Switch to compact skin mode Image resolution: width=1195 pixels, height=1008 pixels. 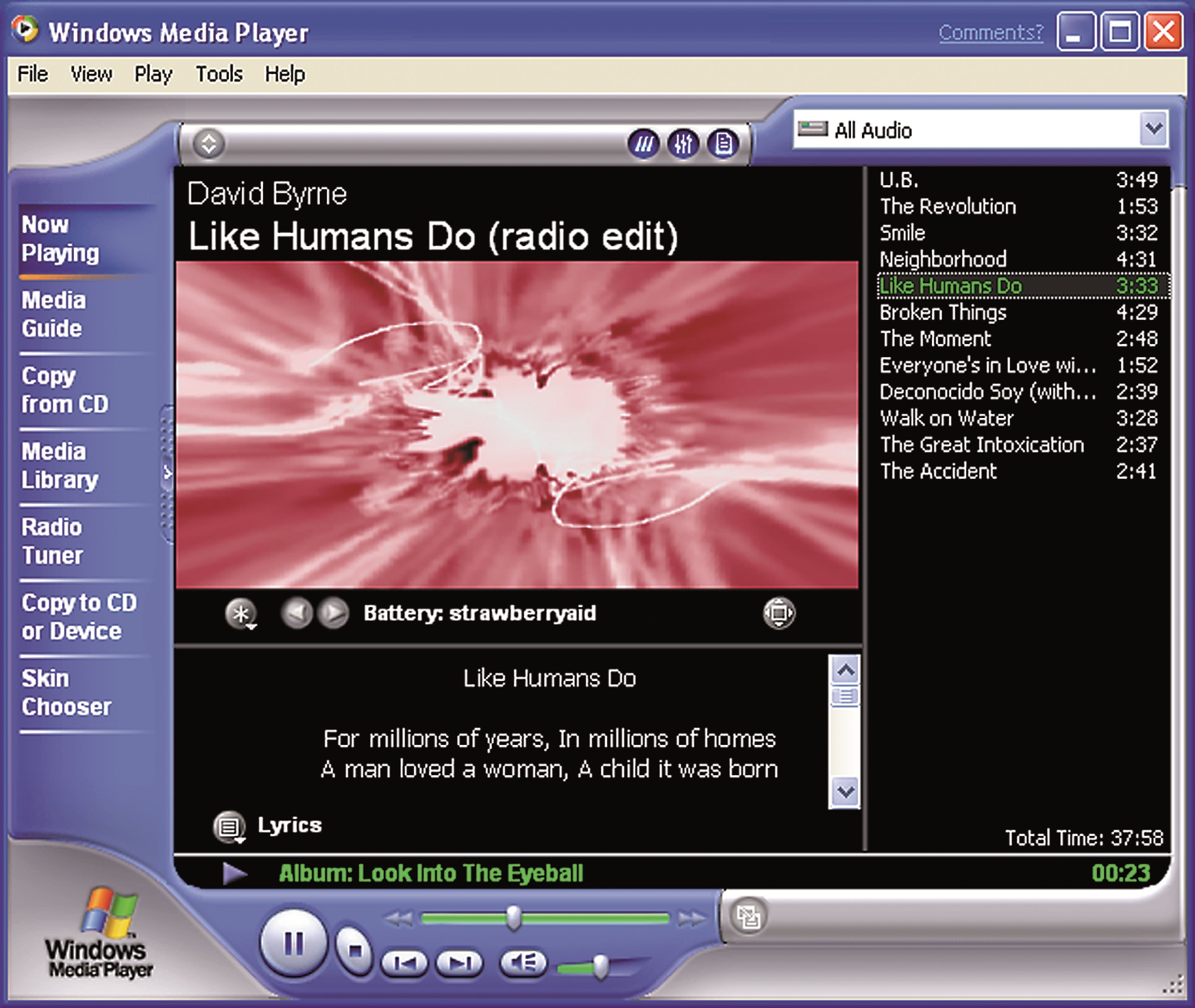coord(748,916)
